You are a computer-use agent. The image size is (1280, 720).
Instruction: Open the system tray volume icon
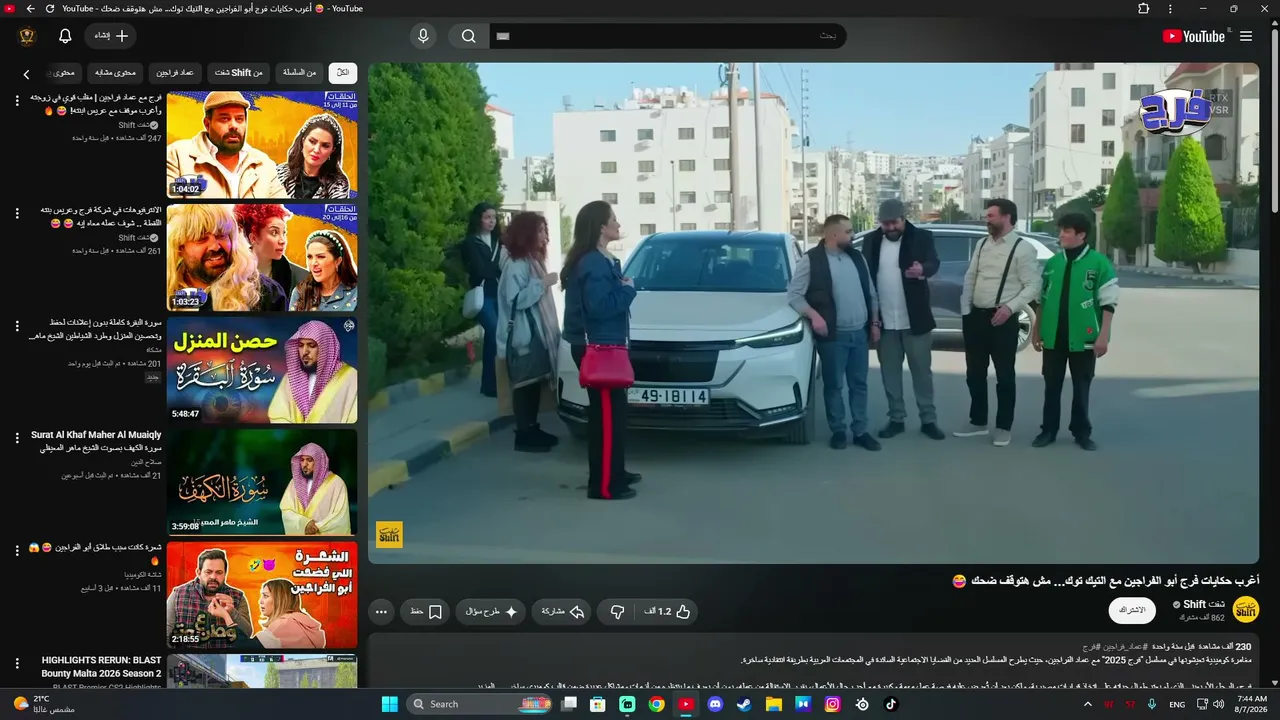tap(1217, 704)
